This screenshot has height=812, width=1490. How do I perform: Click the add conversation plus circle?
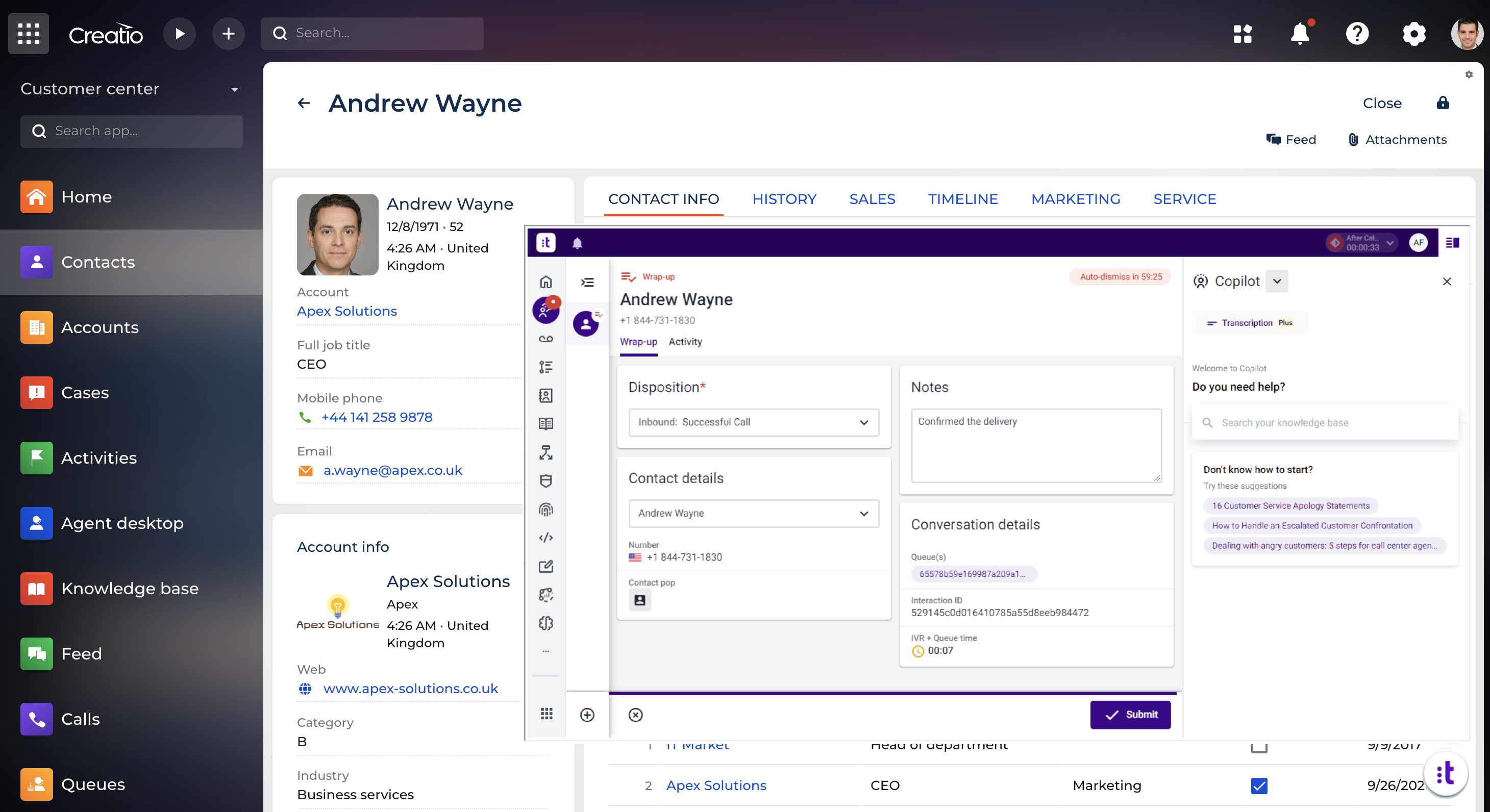tap(587, 715)
